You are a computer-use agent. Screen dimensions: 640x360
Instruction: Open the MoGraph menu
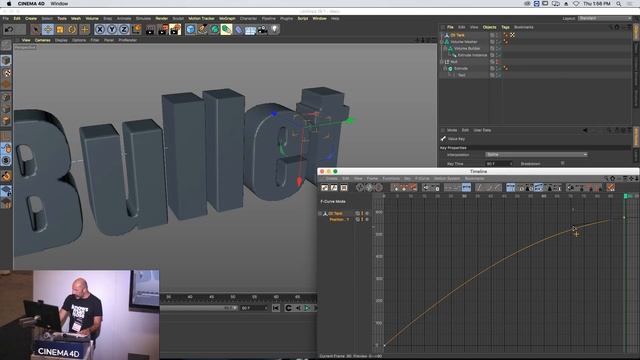pyautogui.click(x=227, y=18)
